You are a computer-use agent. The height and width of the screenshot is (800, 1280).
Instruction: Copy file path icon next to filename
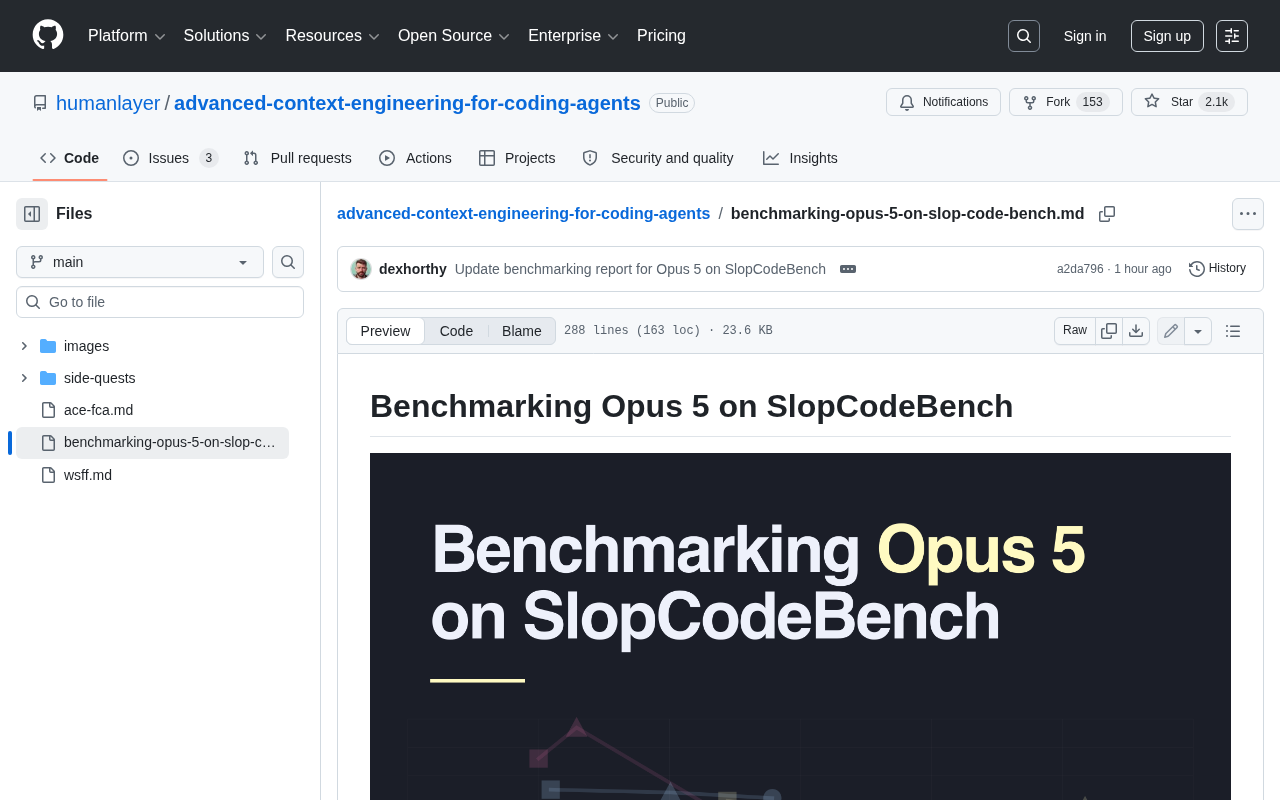[x=1107, y=214]
